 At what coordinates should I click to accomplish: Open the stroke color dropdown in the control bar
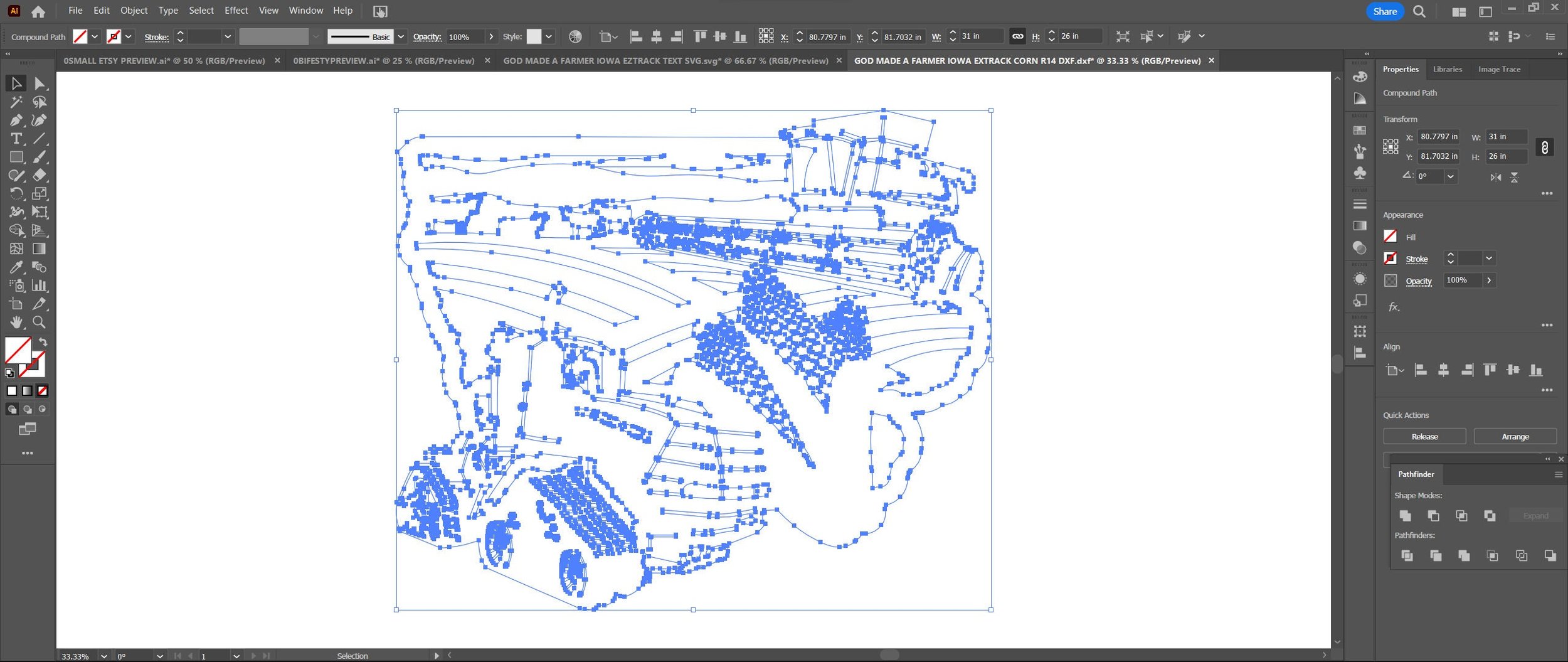(x=129, y=36)
